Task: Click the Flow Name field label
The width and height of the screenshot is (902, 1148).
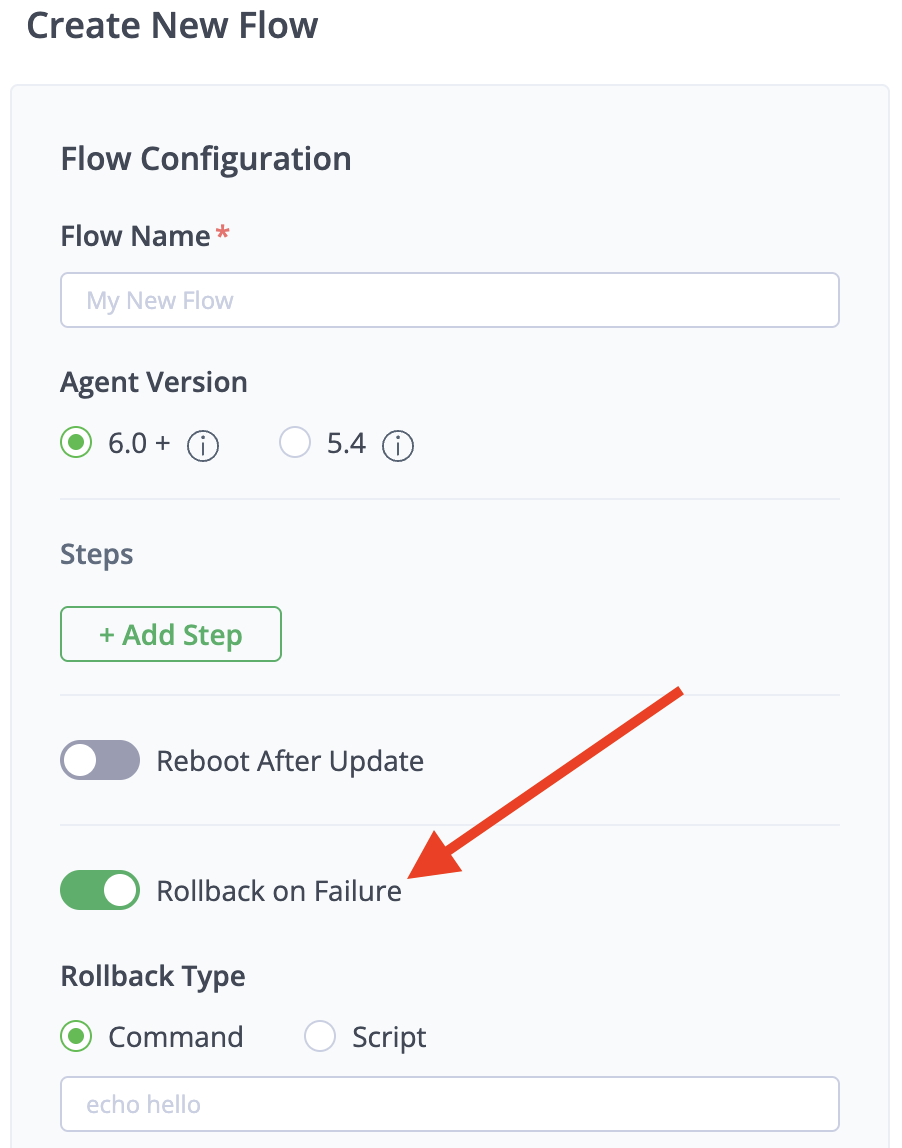Action: [x=135, y=236]
